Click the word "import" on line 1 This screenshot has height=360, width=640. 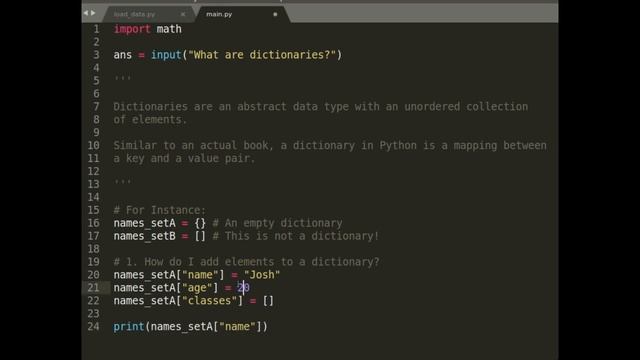click(132, 29)
